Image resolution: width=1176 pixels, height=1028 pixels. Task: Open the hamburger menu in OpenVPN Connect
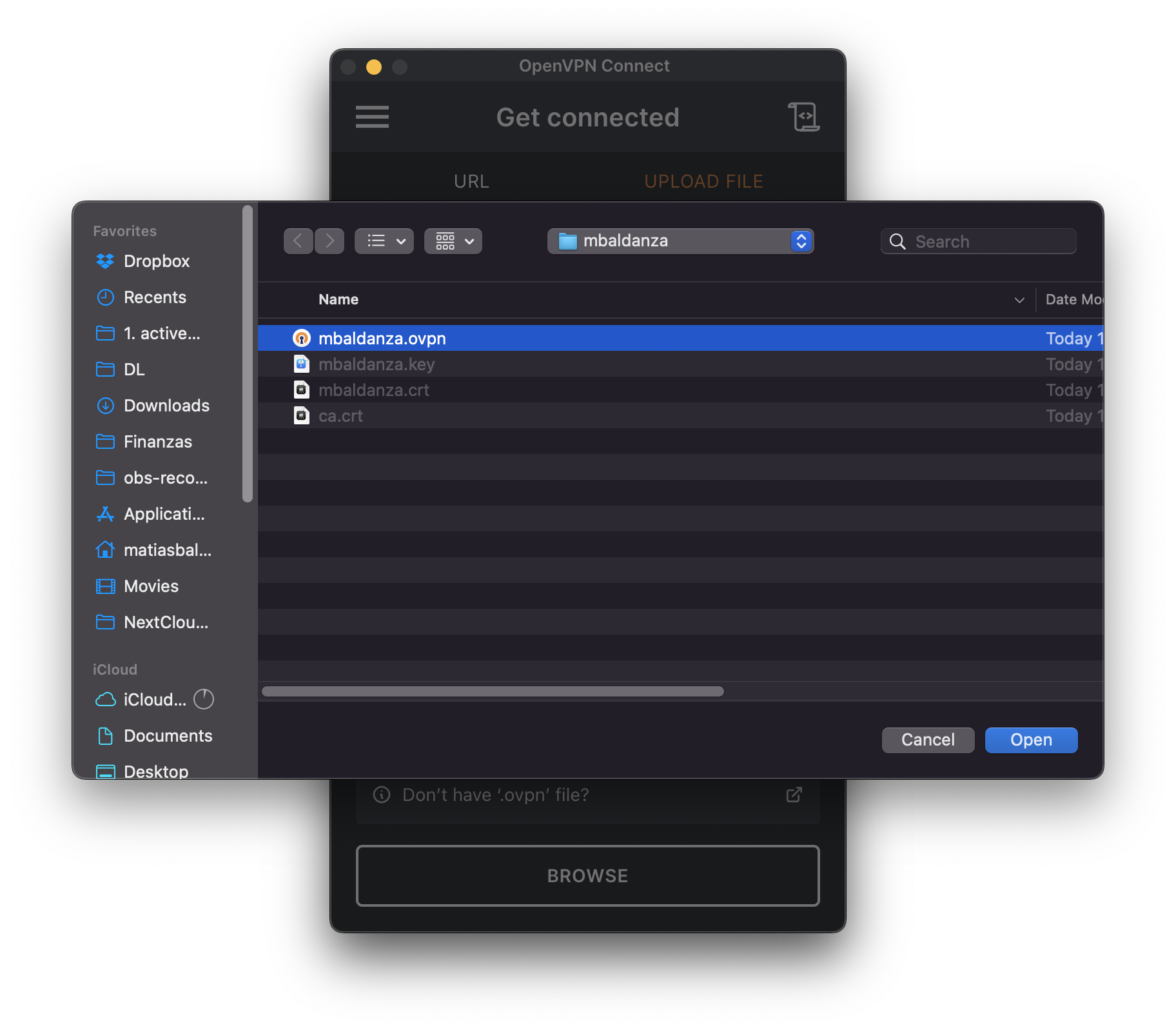(372, 117)
